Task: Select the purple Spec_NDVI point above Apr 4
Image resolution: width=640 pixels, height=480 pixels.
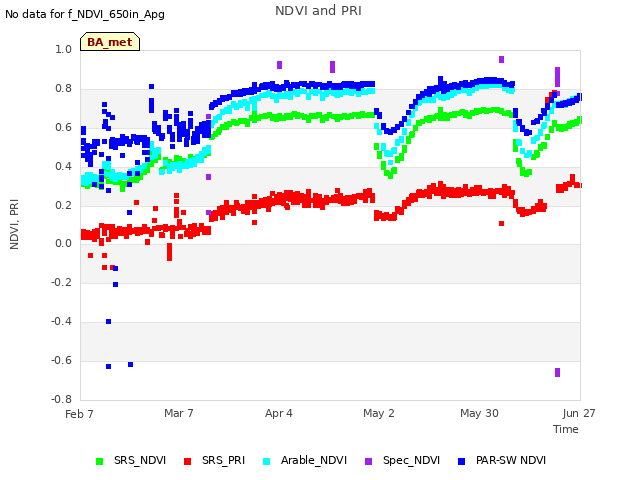Action: tap(280, 65)
